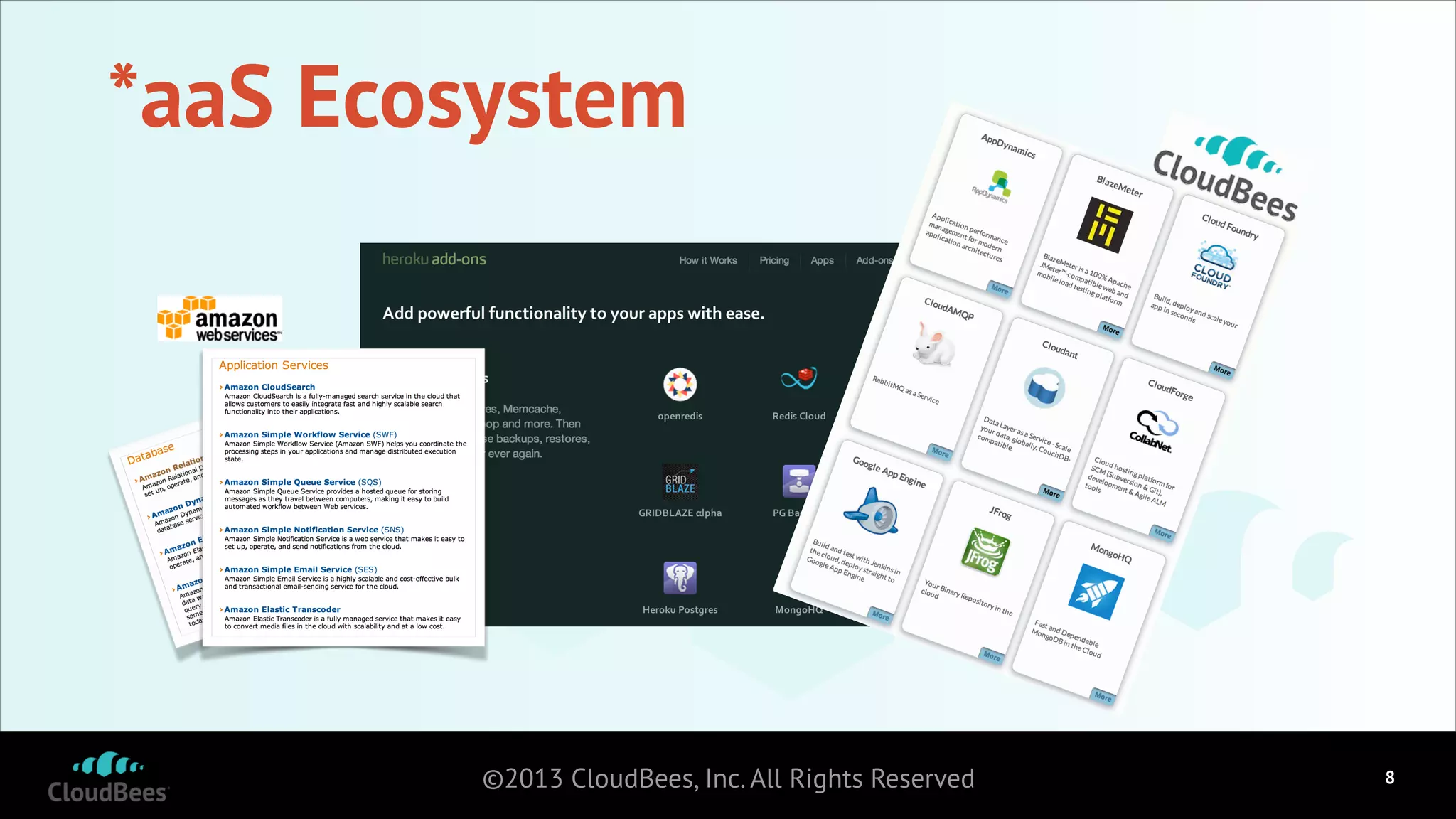The width and height of the screenshot is (1456, 819).
Task: Click the Cloudant blue database icon
Action: 1044,387
